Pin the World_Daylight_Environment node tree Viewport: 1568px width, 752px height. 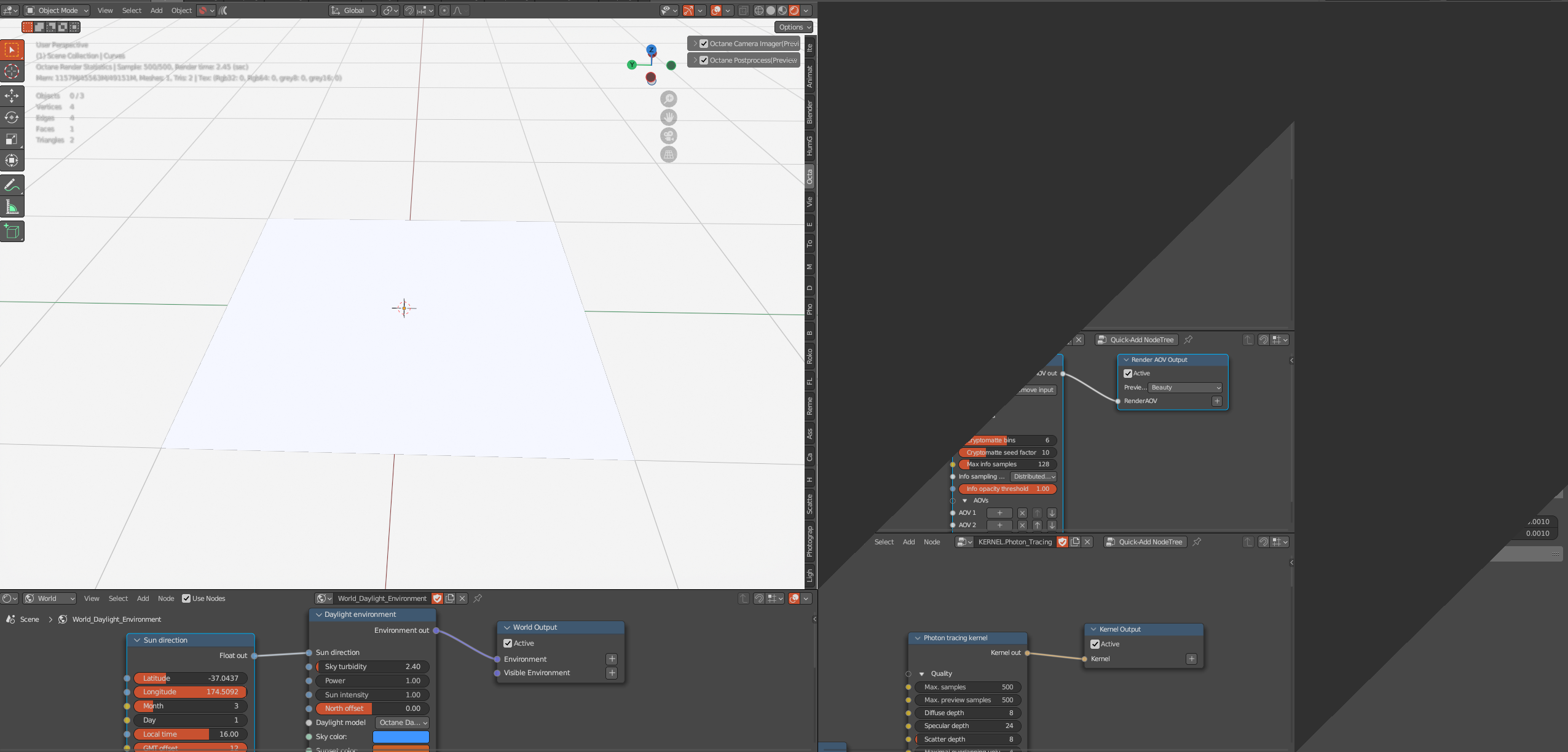click(x=478, y=598)
